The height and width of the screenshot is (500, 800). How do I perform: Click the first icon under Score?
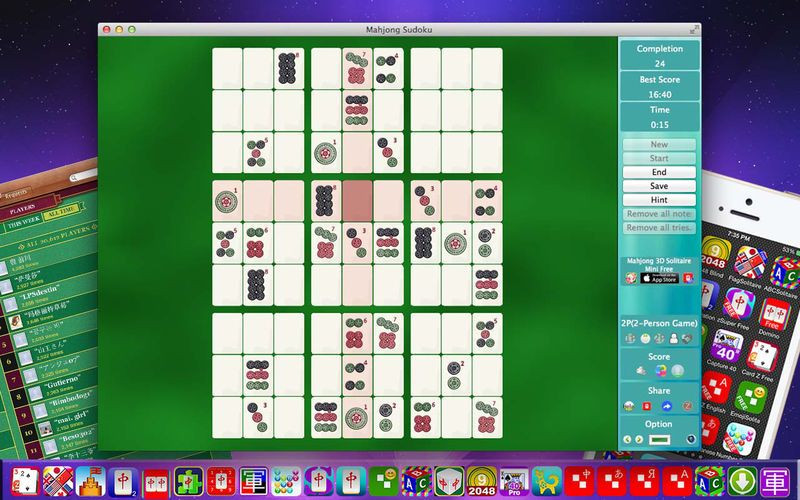(641, 371)
